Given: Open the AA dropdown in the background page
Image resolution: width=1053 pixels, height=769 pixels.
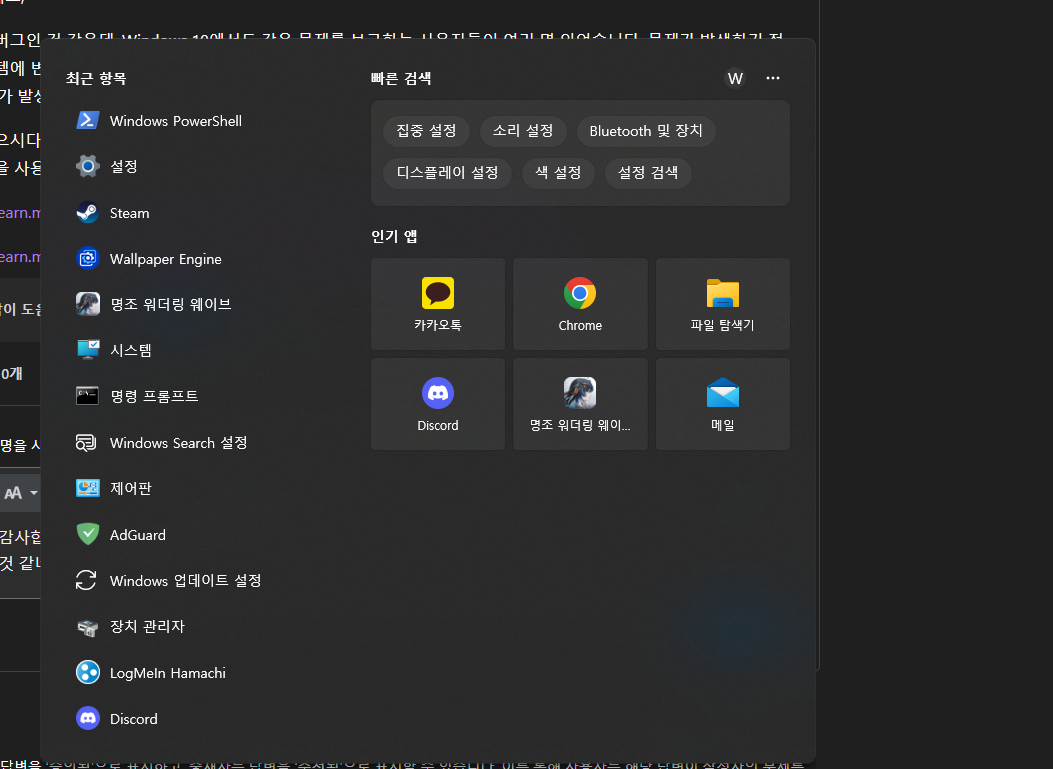Looking at the screenshot, I should pyautogui.click(x=21, y=493).
